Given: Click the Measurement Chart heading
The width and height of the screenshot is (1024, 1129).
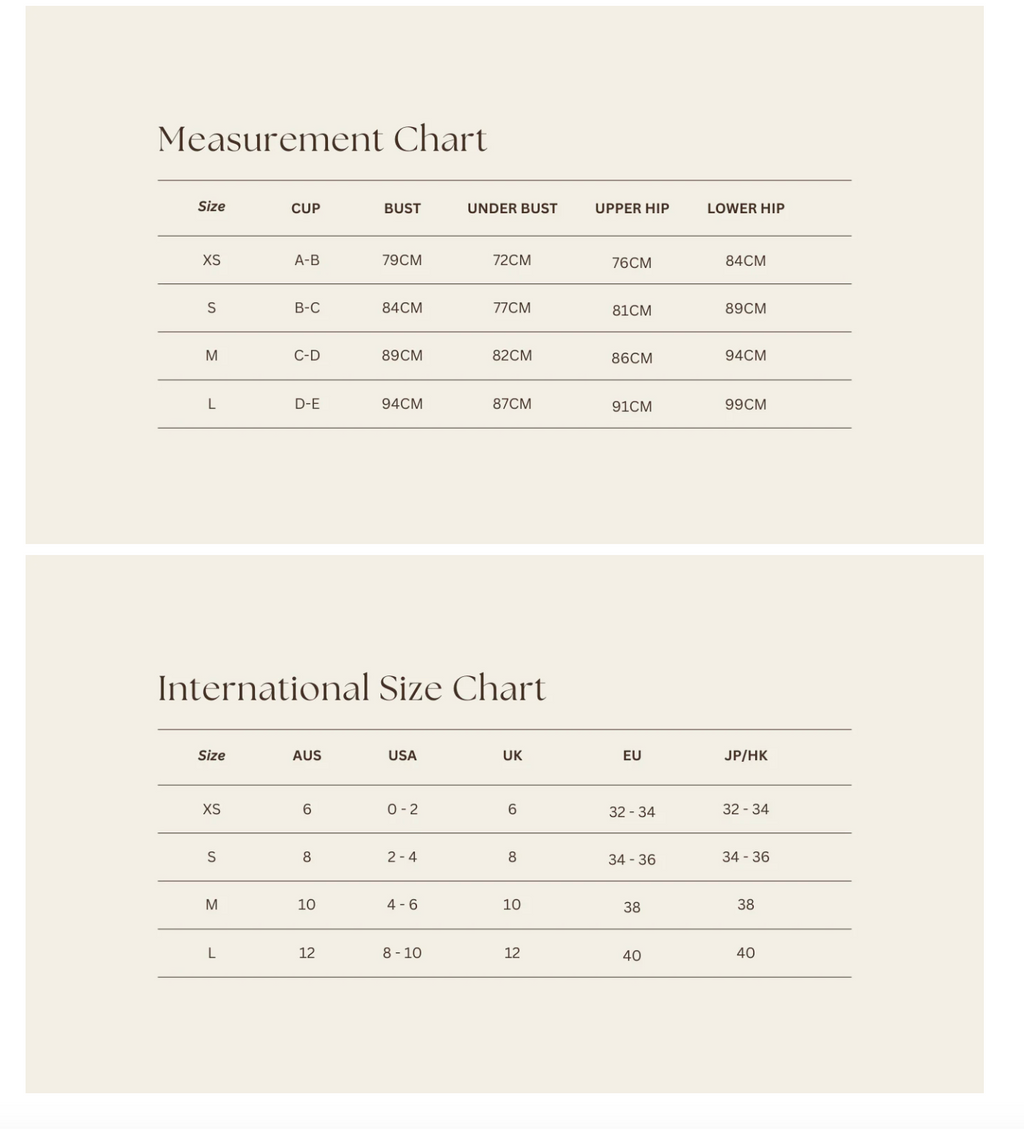Looking at the screenshot, I should pos(322,140).
